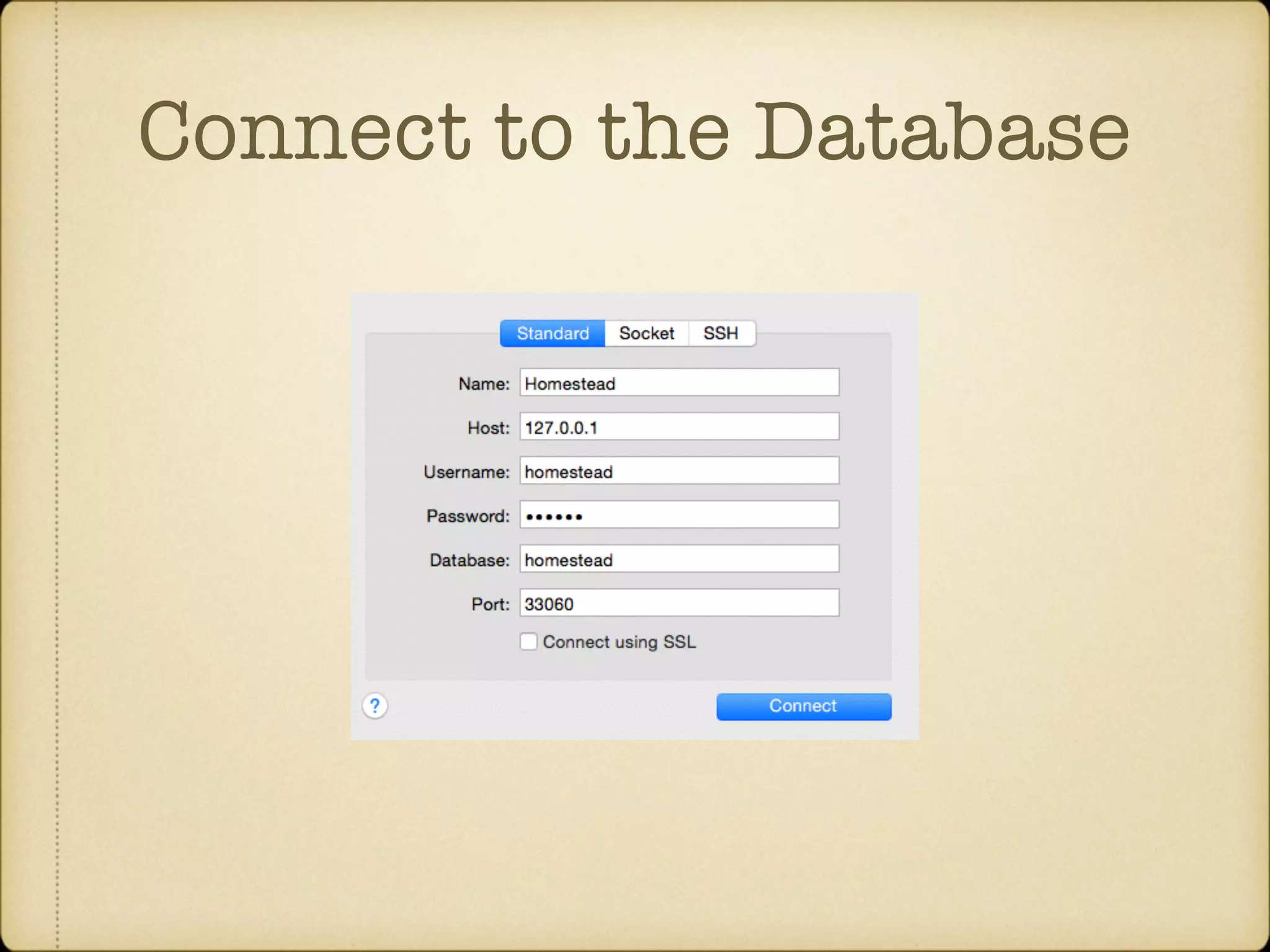Click the 'Port:' field label
The image size is (1270, 952).
click(491, 604)
